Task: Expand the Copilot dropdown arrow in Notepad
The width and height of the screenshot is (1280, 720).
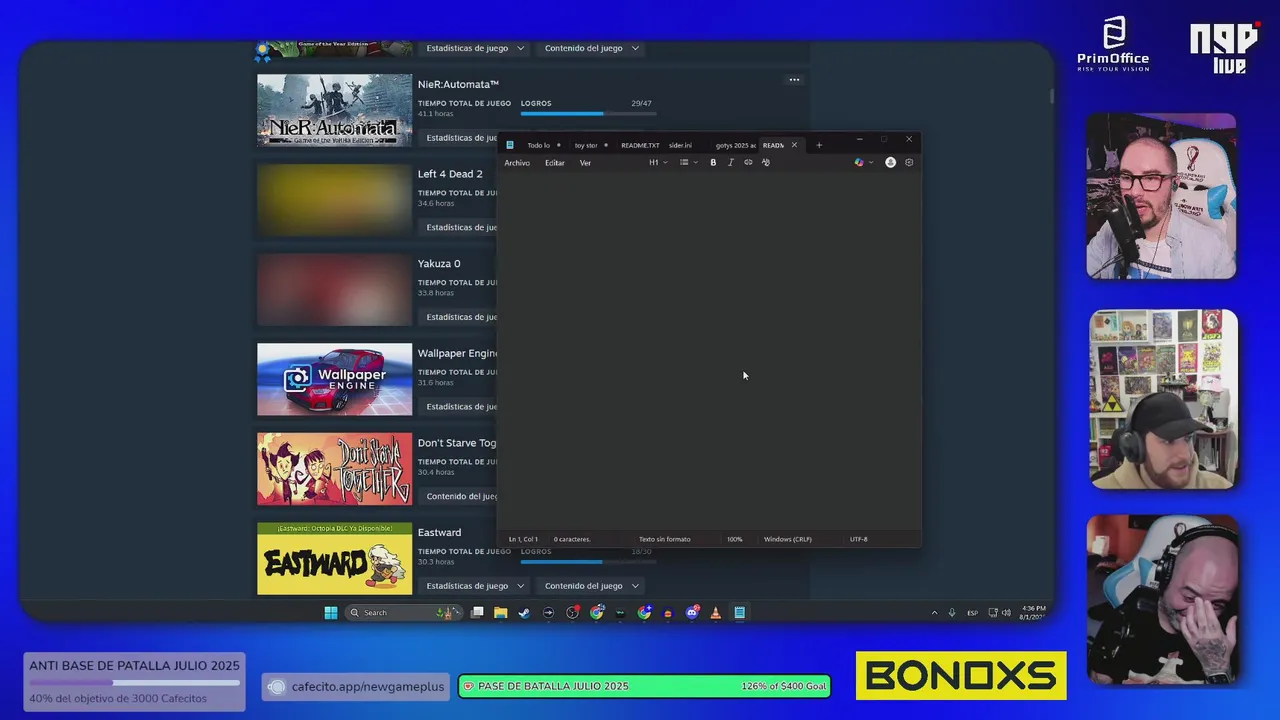Action: [x=870, y=162]
